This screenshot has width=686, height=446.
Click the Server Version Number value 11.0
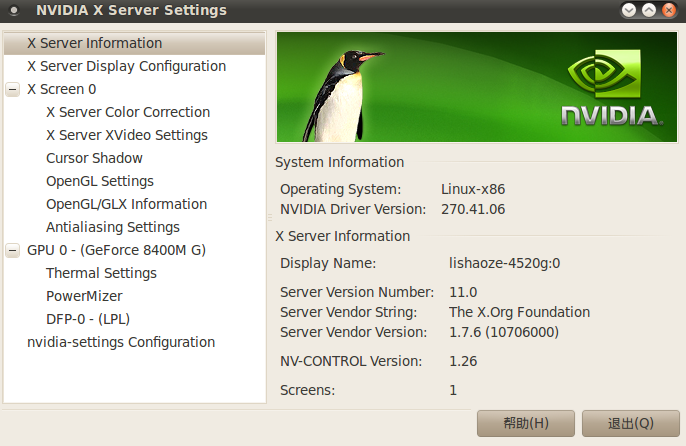(x=463, y=292)
